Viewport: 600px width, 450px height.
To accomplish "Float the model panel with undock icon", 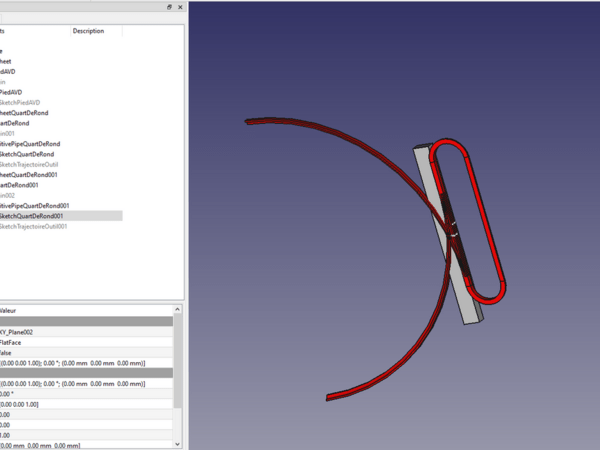I will (167, 7).
